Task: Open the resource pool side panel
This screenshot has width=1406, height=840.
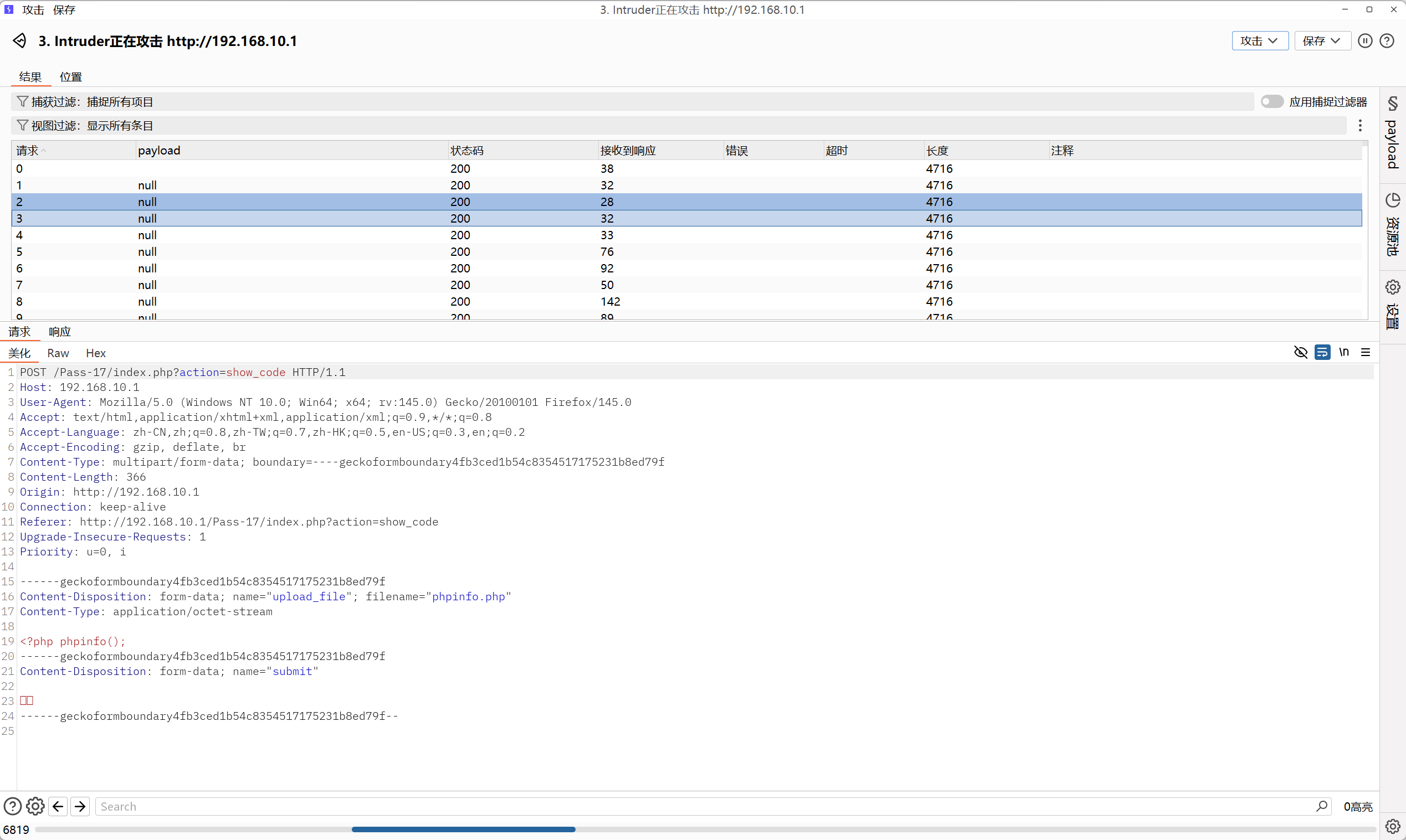Action: click(1392, 225)
